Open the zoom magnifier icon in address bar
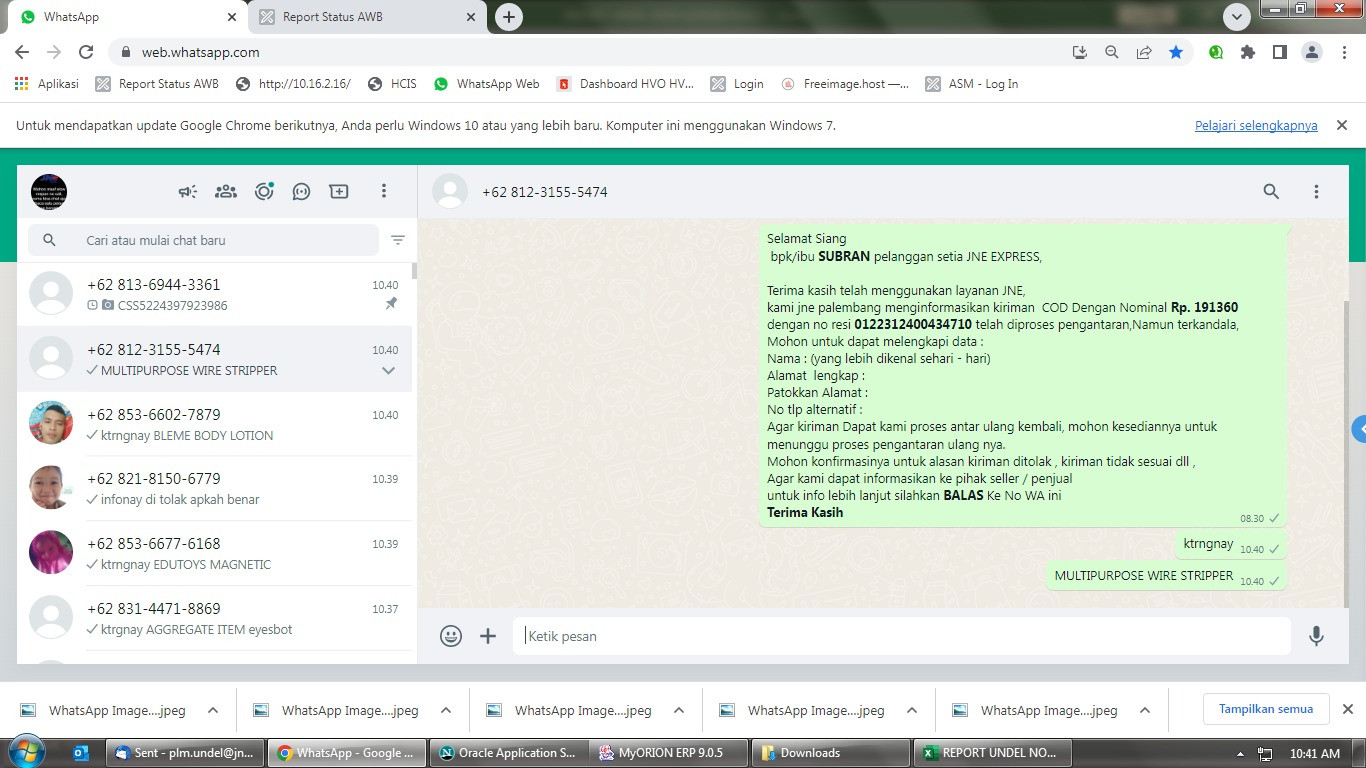Viewport: 1366px width, 768px height. tap(1111, 52)
